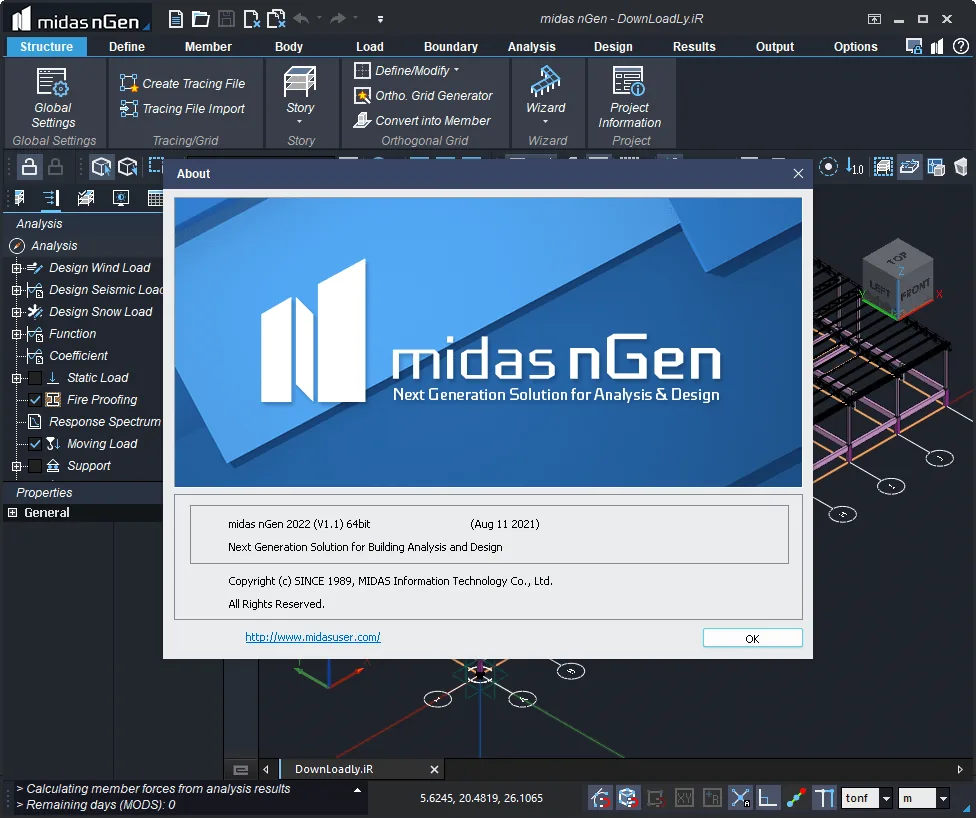Close the DownLoadly.iR document tab
The height and width of the screenshot is (818, 976).
pyautogui.click(x=434, y=769)
